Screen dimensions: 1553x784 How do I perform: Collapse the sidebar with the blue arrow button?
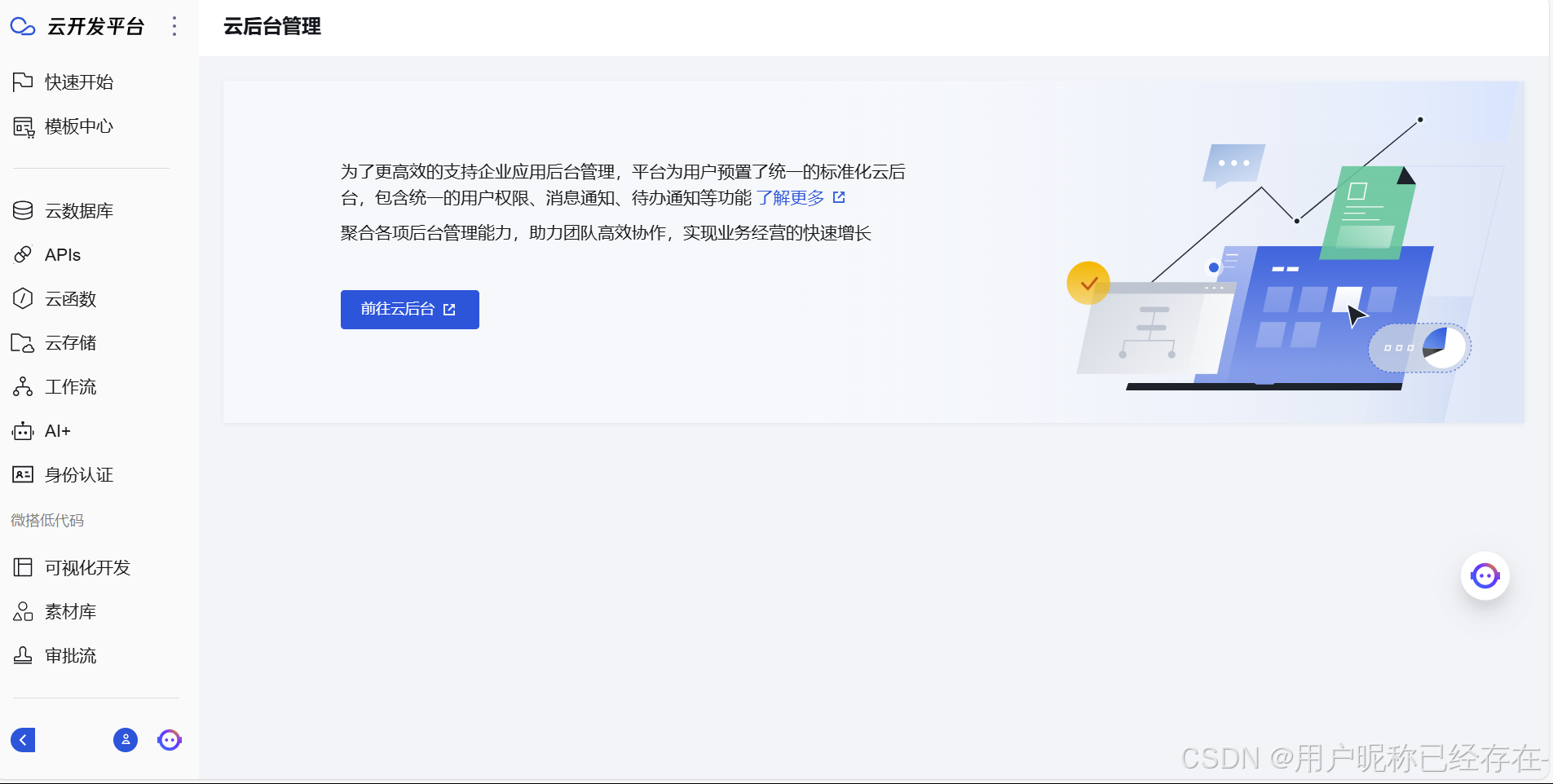pos(23,740)
